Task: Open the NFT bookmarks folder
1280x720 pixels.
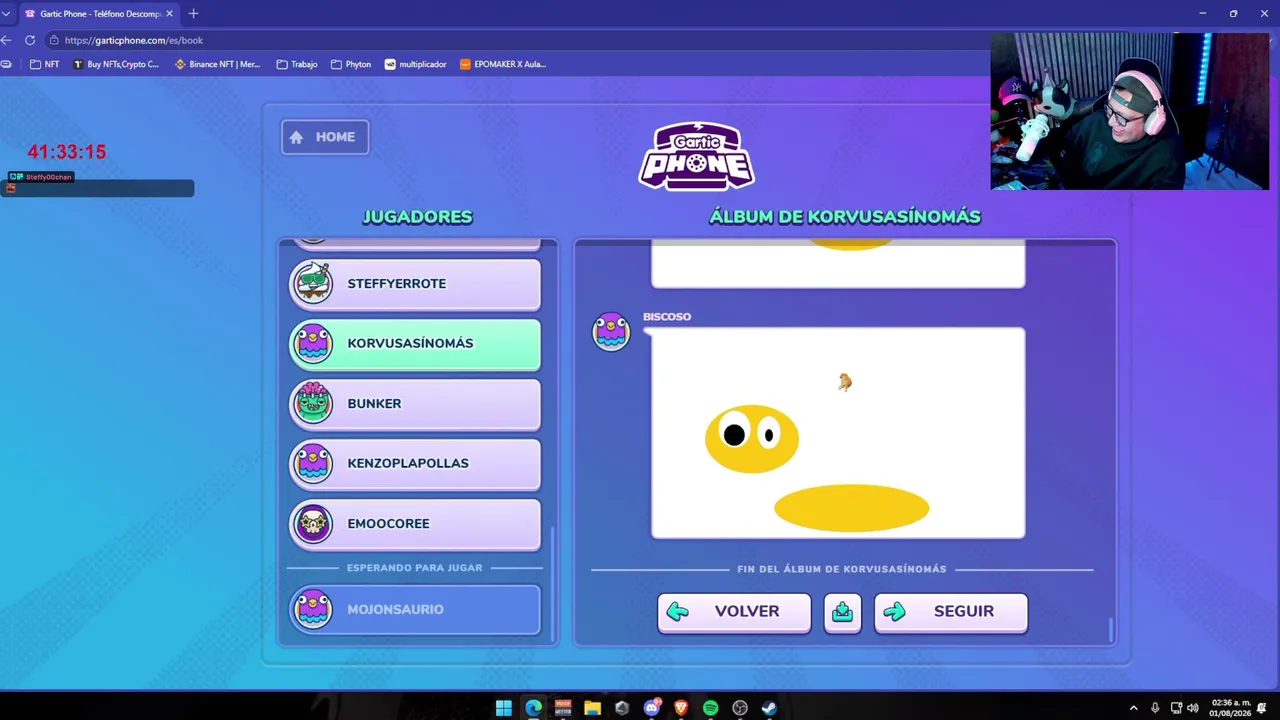Action: tap(45, 64)
